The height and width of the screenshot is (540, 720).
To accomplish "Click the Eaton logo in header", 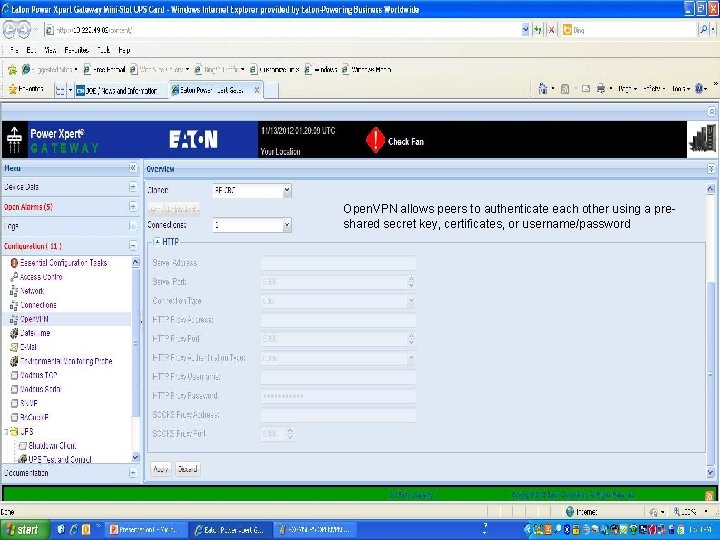I will click(193, 139).
